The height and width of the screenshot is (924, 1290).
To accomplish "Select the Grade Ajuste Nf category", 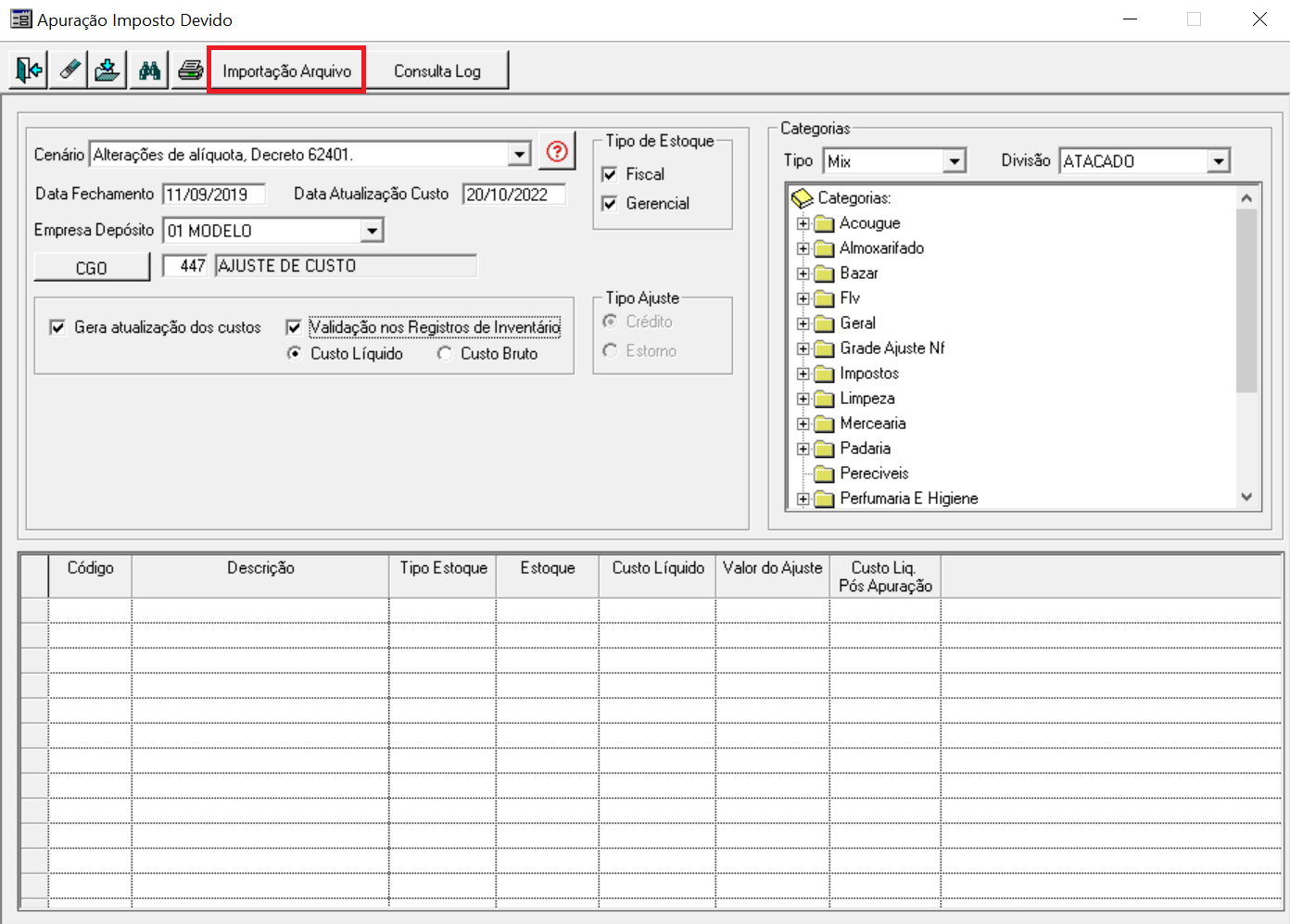I will (x=892, y=348).
